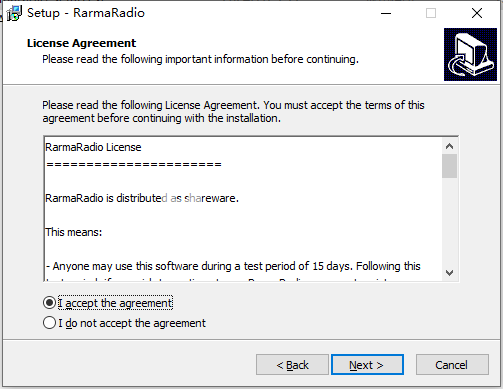Go back with the < Back button
503x389 pixels.
click(292, 365)
